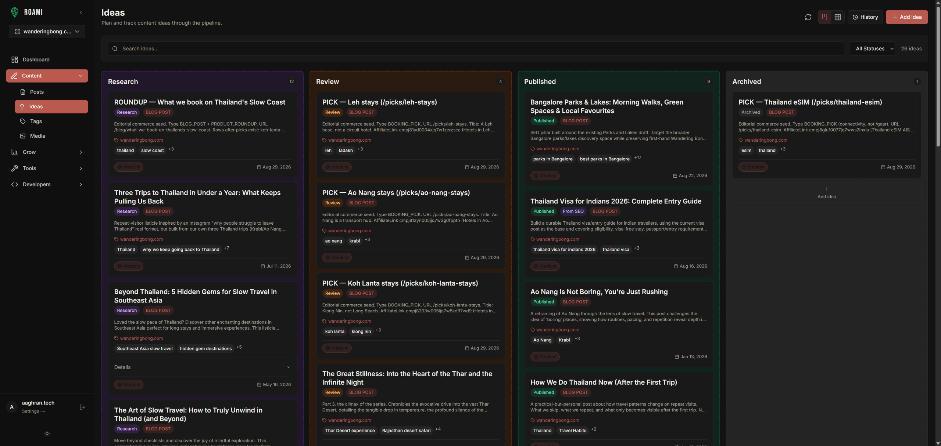Click the user avatar letter A

coord(11,407)
